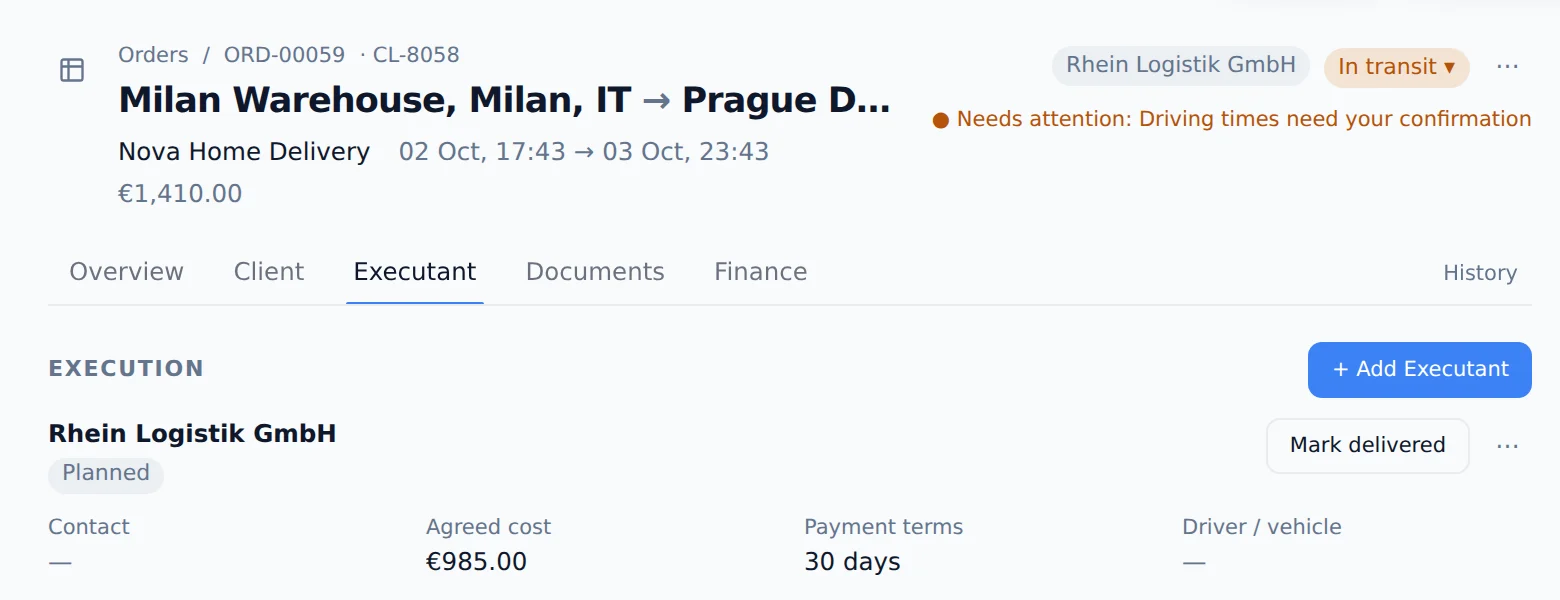
Task: Open the Client tab
Action: [x=269, y=272]
